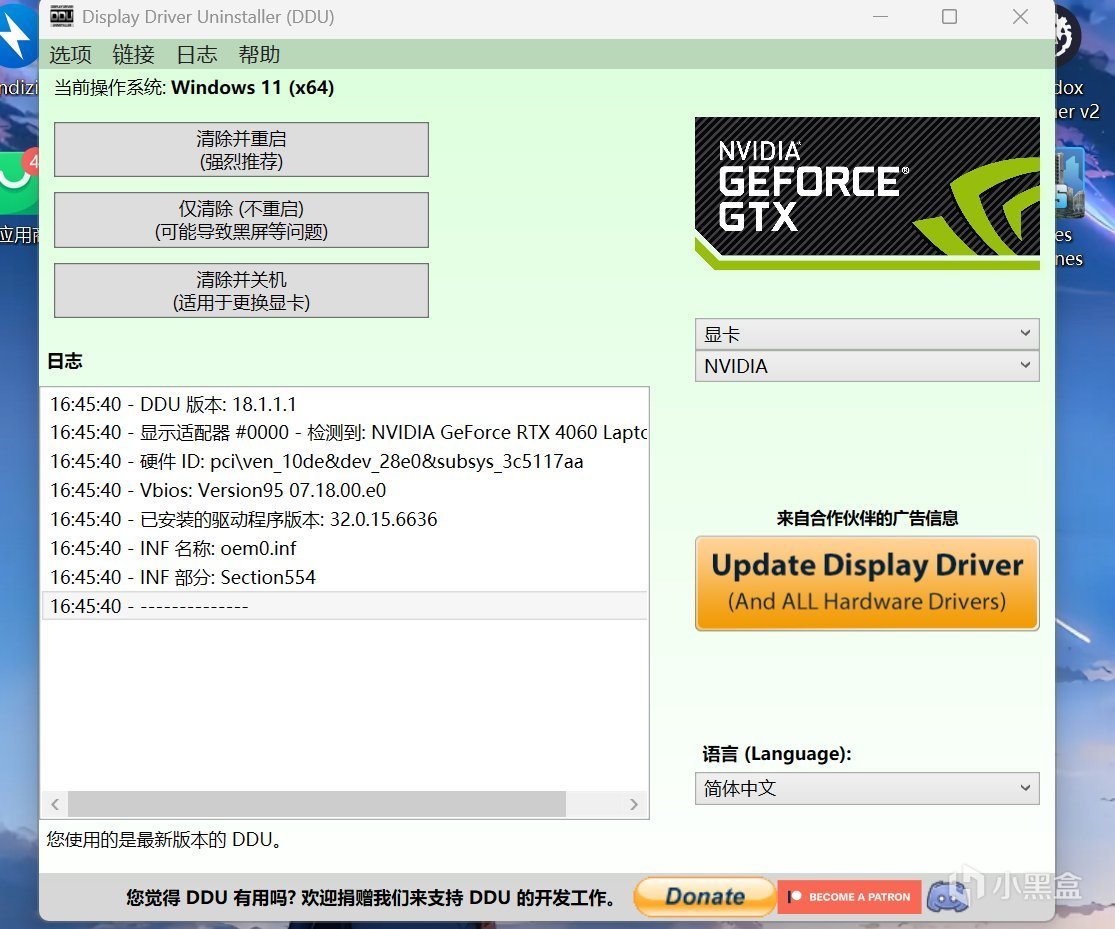Viewport: 1115px width, 929px height.
Task: Click the Update Display Driver ad banner
Action: click(x=867, y=583)
